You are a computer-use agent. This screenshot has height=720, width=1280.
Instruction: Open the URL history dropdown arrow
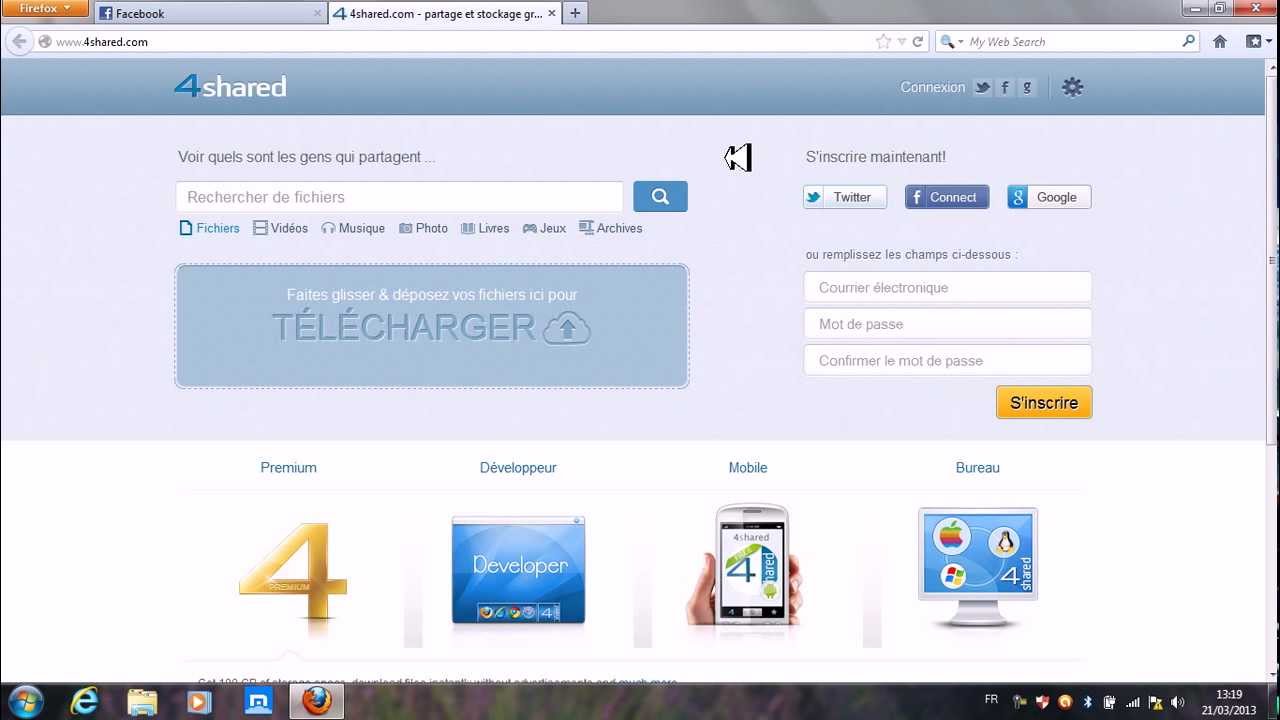click(x=902, y=42)
